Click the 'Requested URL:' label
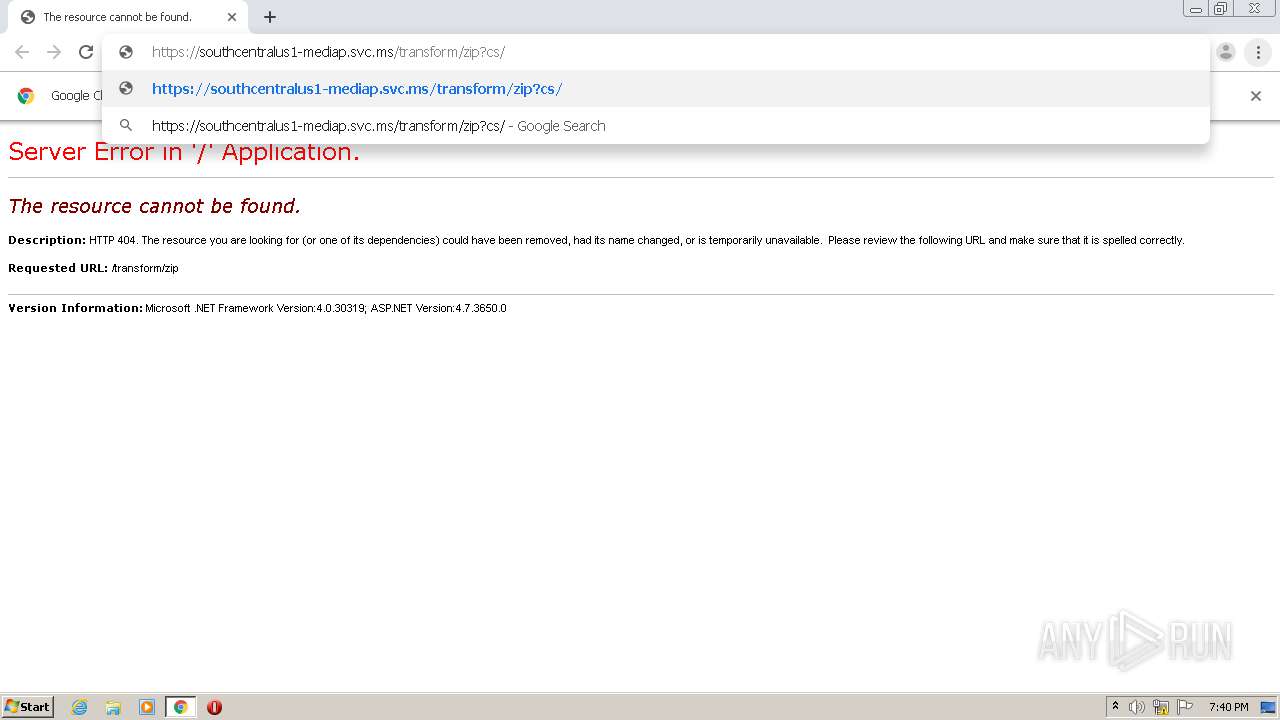 pos(58,268)
